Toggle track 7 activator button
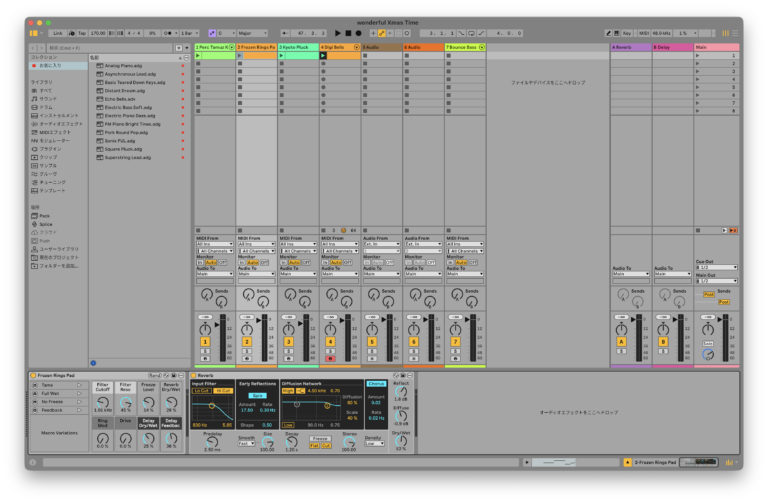The height and width of the screenshot is (503, 768). pos(456,342)
